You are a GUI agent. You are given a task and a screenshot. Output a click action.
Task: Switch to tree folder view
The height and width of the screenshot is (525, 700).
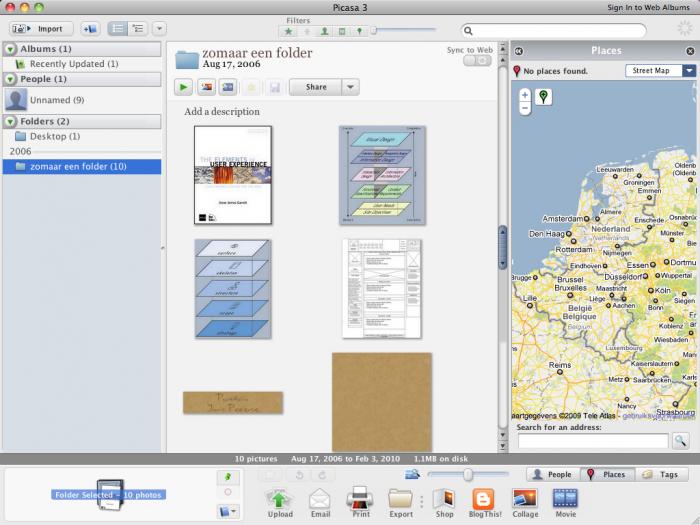pos(138,29)
